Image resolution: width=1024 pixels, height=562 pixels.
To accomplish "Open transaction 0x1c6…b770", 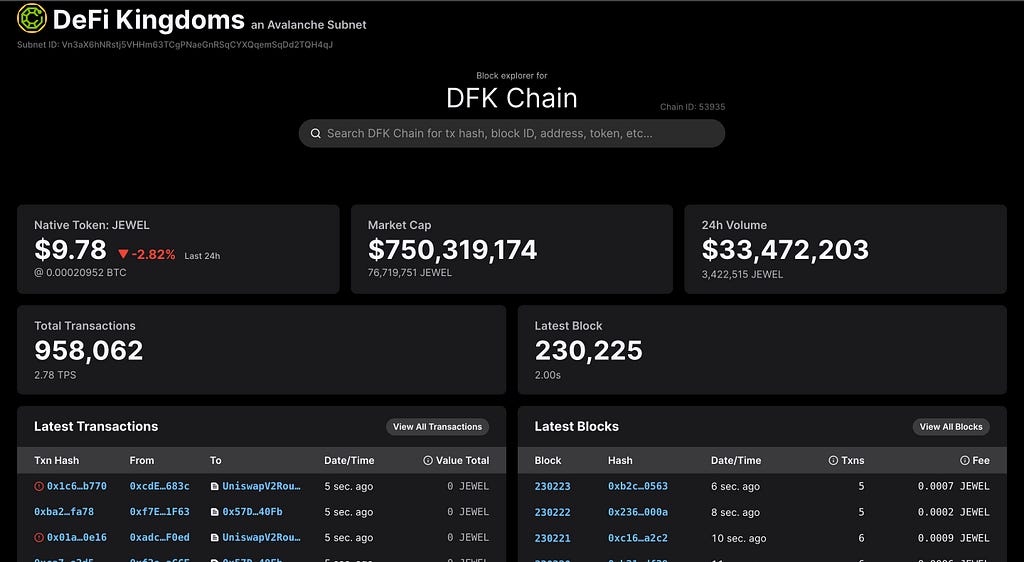I will coord(76,486).
